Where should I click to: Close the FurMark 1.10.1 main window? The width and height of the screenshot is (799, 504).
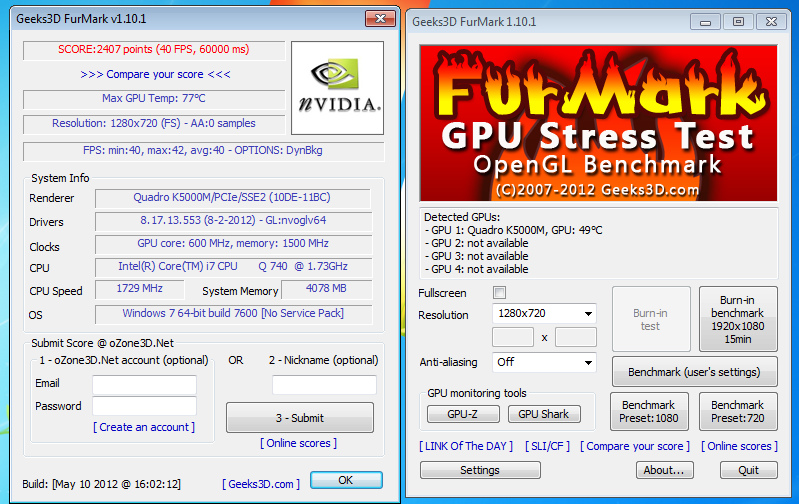coord(771,22)
